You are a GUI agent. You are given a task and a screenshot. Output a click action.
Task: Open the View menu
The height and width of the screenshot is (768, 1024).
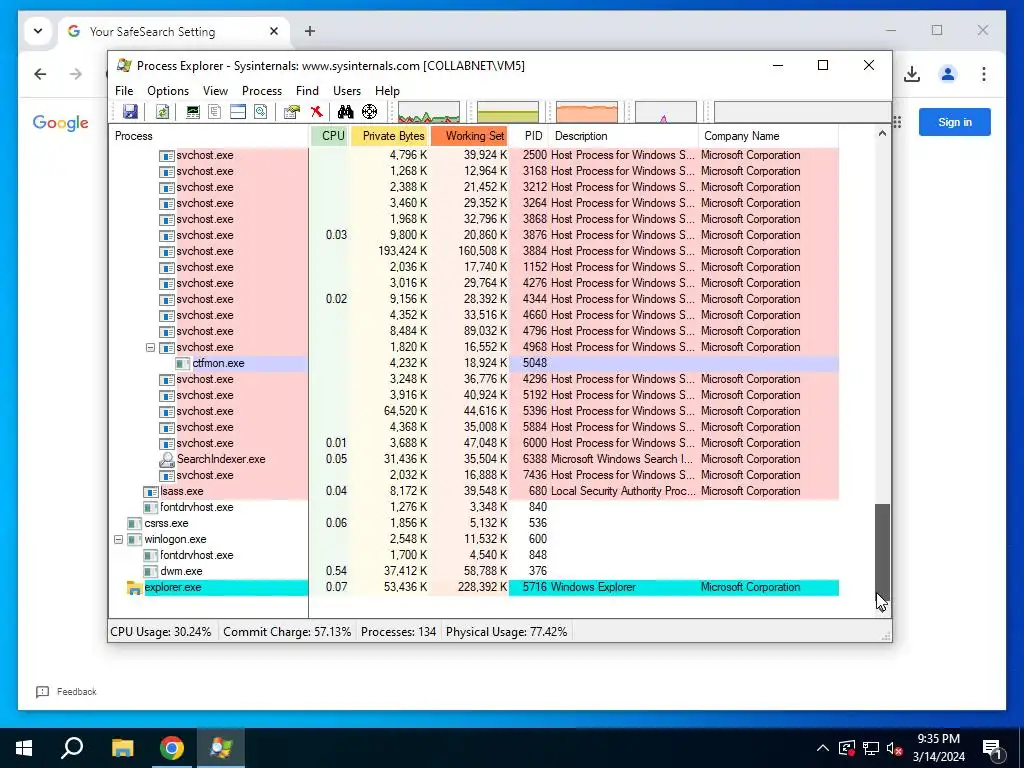[216, 91]
